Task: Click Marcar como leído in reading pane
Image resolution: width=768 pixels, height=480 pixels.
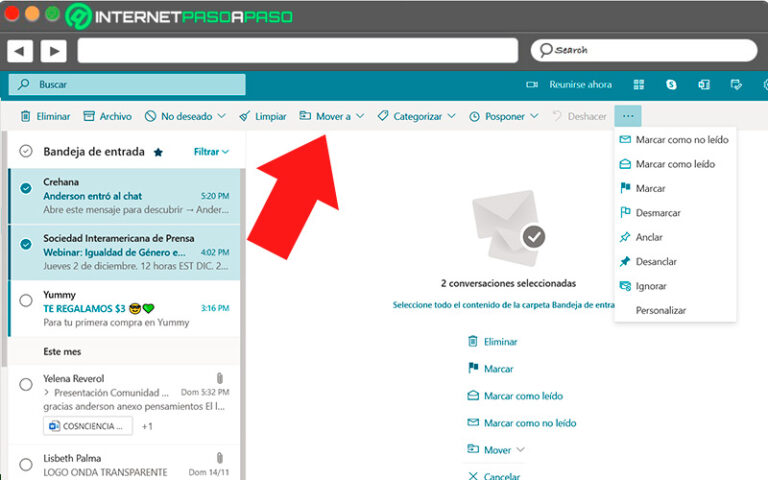Action: tap(523, 396)
